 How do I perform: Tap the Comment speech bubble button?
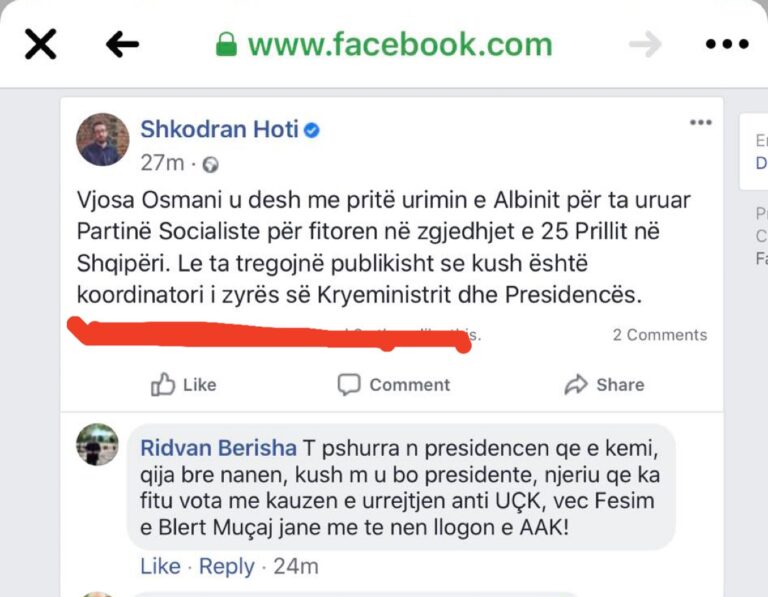coord(393,385)
